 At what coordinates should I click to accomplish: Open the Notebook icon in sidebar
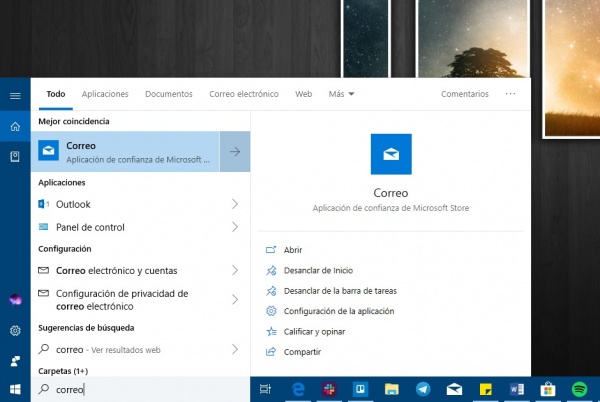click(x=15, y=156)
